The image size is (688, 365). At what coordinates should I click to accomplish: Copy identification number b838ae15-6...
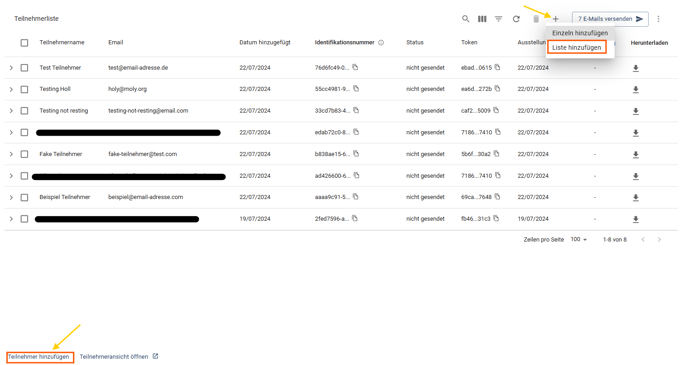click(356, 154)
